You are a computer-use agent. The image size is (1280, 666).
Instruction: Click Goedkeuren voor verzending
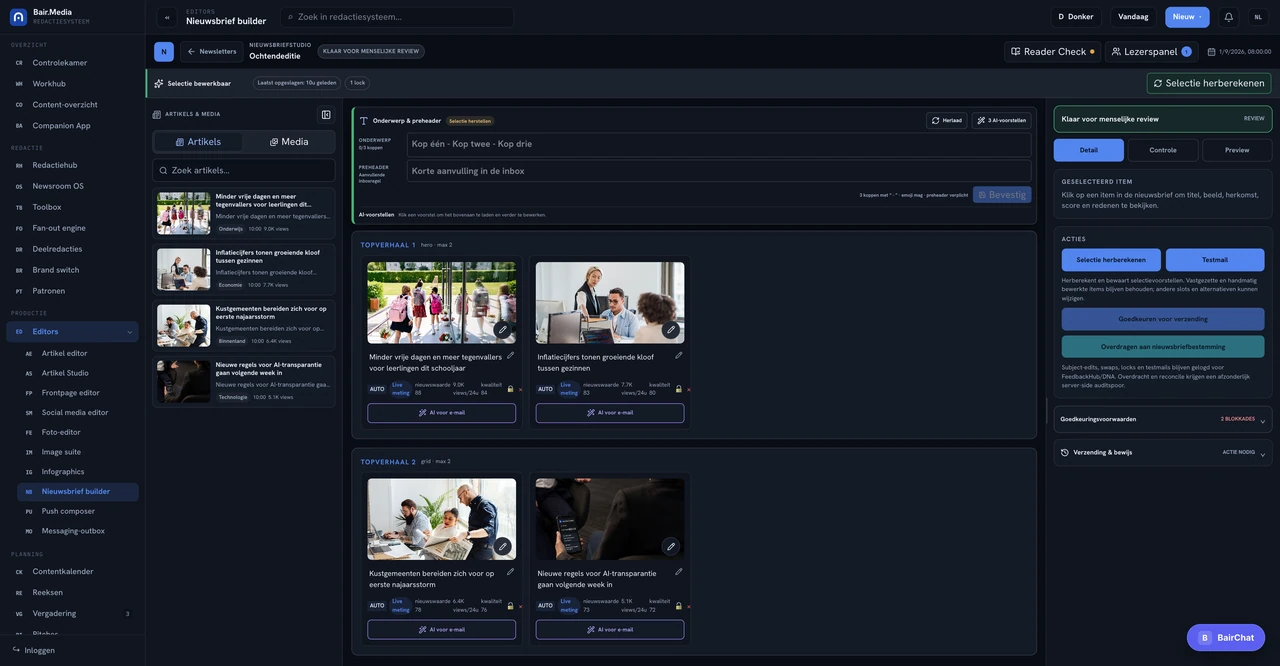(x=1163, y=319)
